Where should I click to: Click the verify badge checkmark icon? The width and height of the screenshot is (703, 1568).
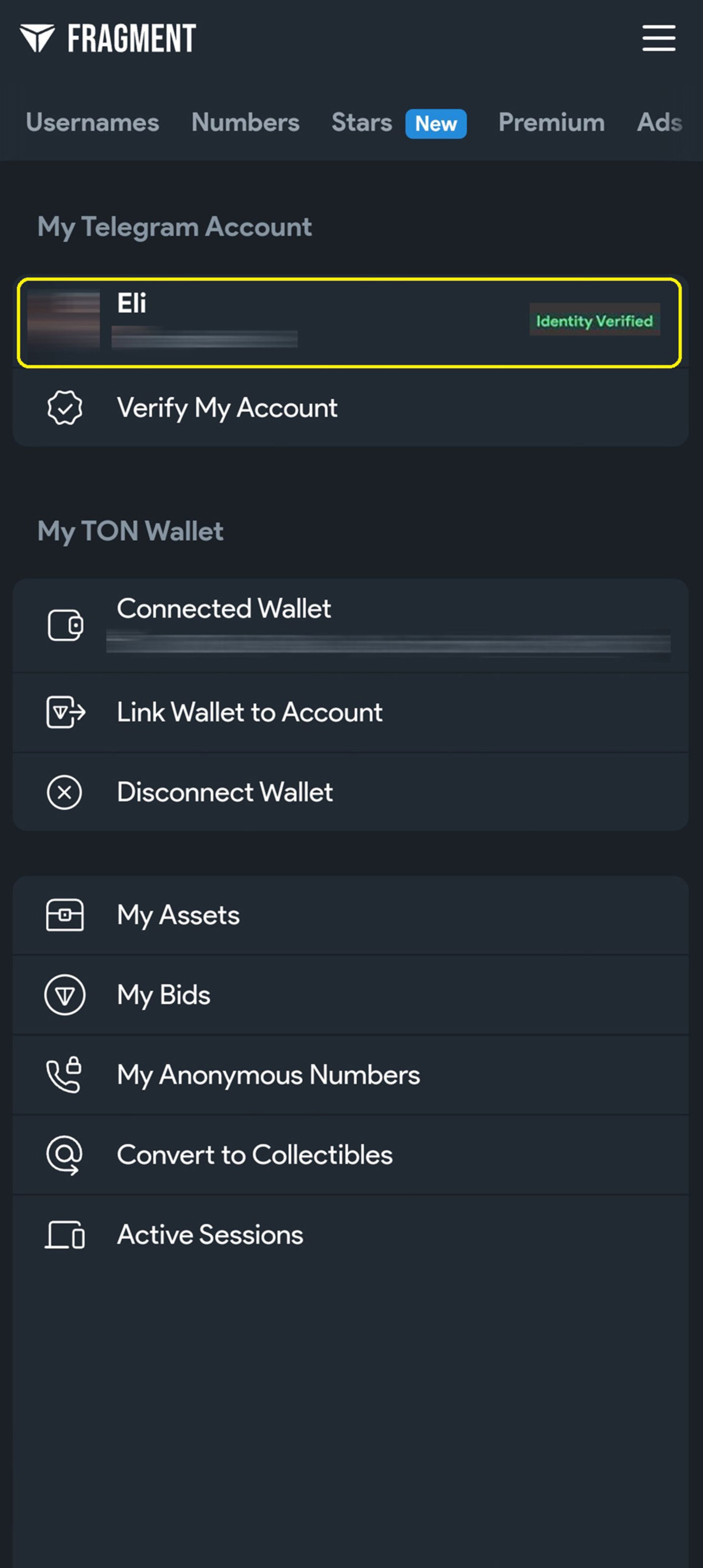pyautogui.click(x=64, y=408)
